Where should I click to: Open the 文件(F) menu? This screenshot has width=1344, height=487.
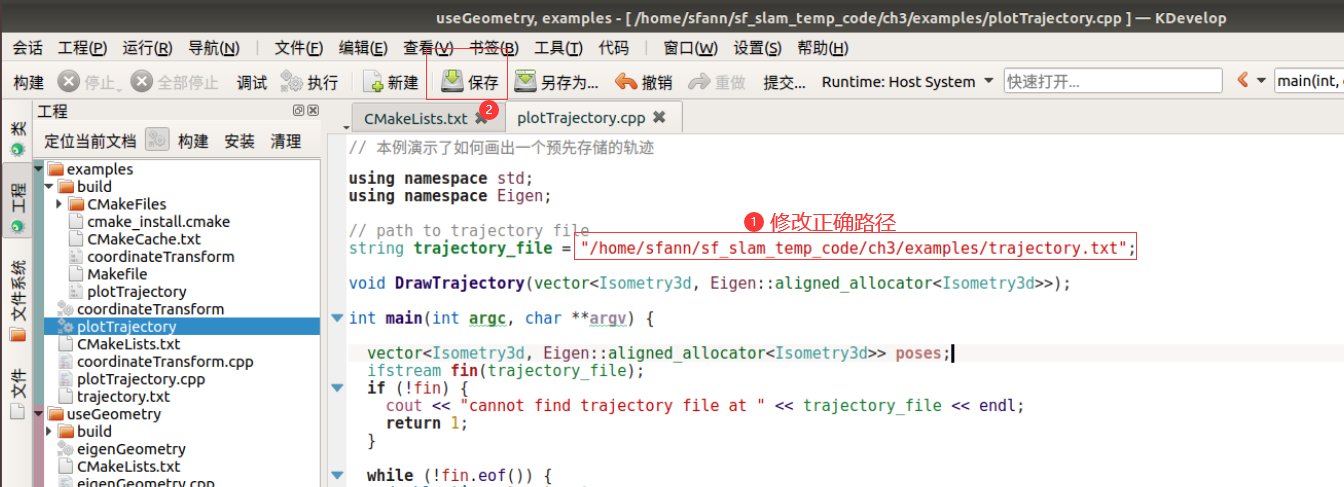click(299, 48)
